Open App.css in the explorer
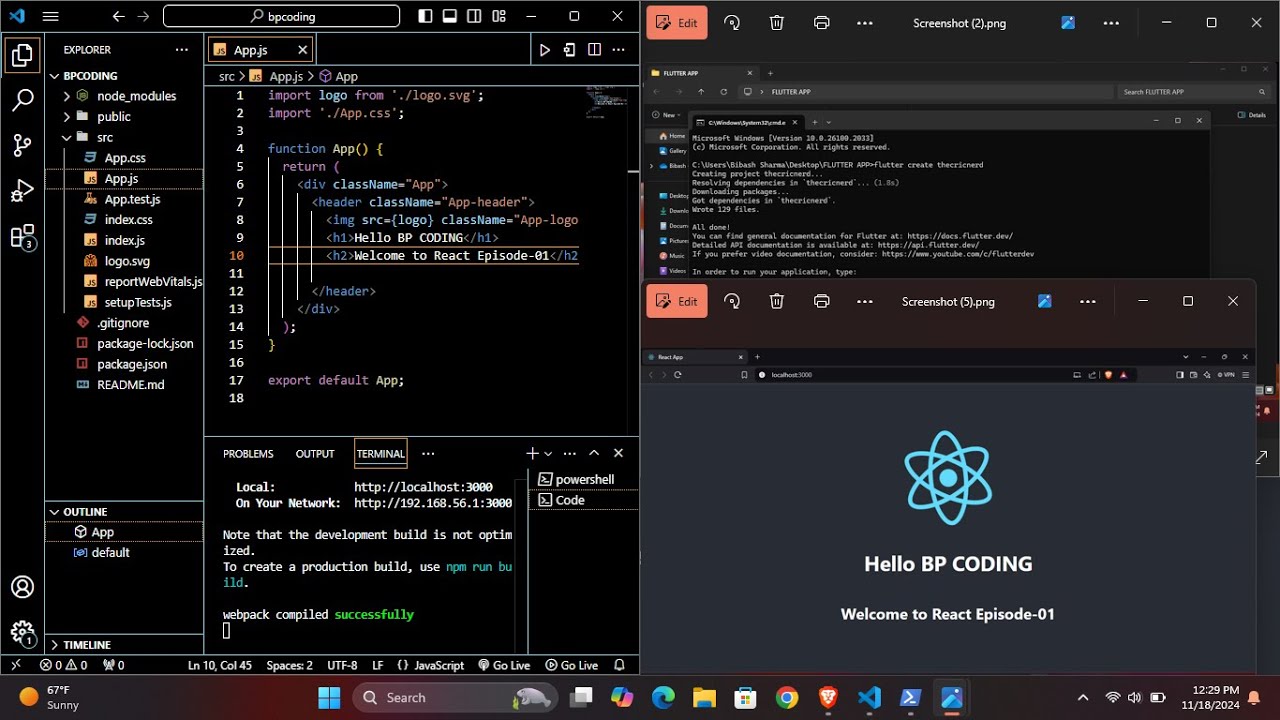Image resolution: width=1280 pixels, height=720 pixels. click(124, 158)
